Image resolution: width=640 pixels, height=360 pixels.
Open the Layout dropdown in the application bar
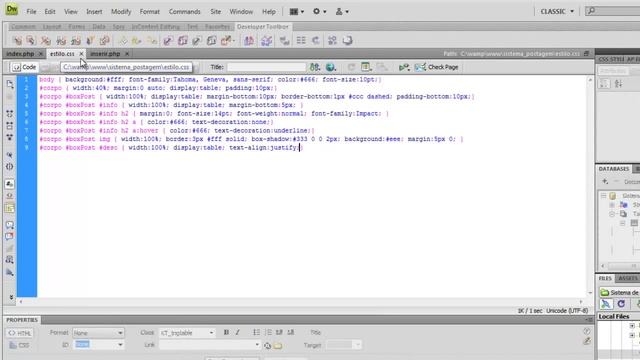click(x=297, y=11)
